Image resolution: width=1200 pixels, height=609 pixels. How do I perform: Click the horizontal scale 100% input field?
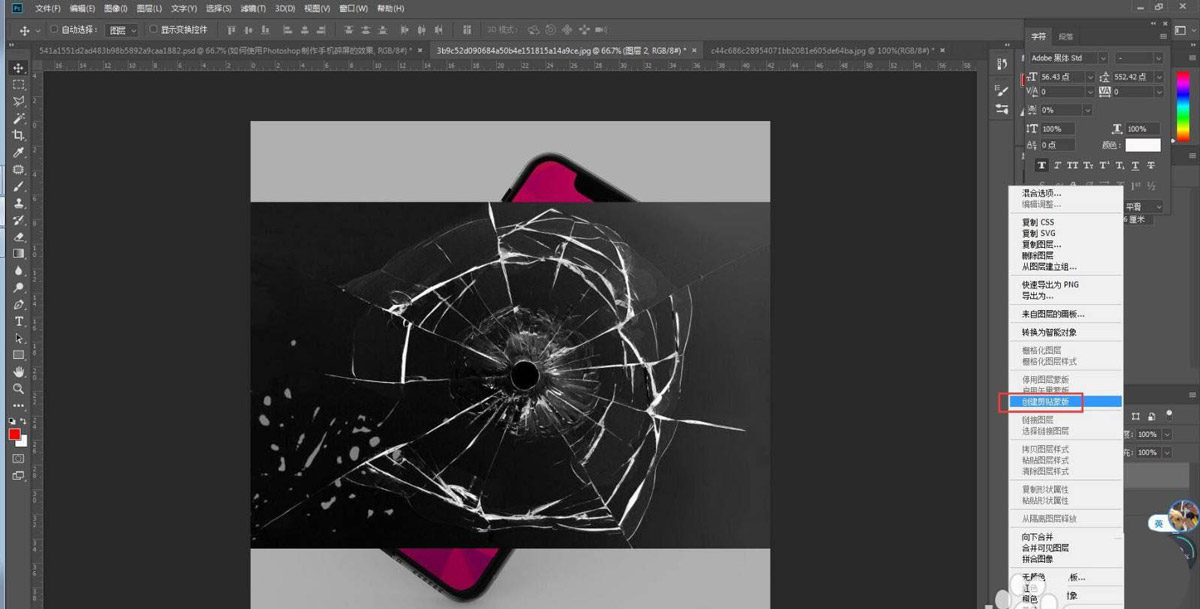click(x=1142, y=129)
